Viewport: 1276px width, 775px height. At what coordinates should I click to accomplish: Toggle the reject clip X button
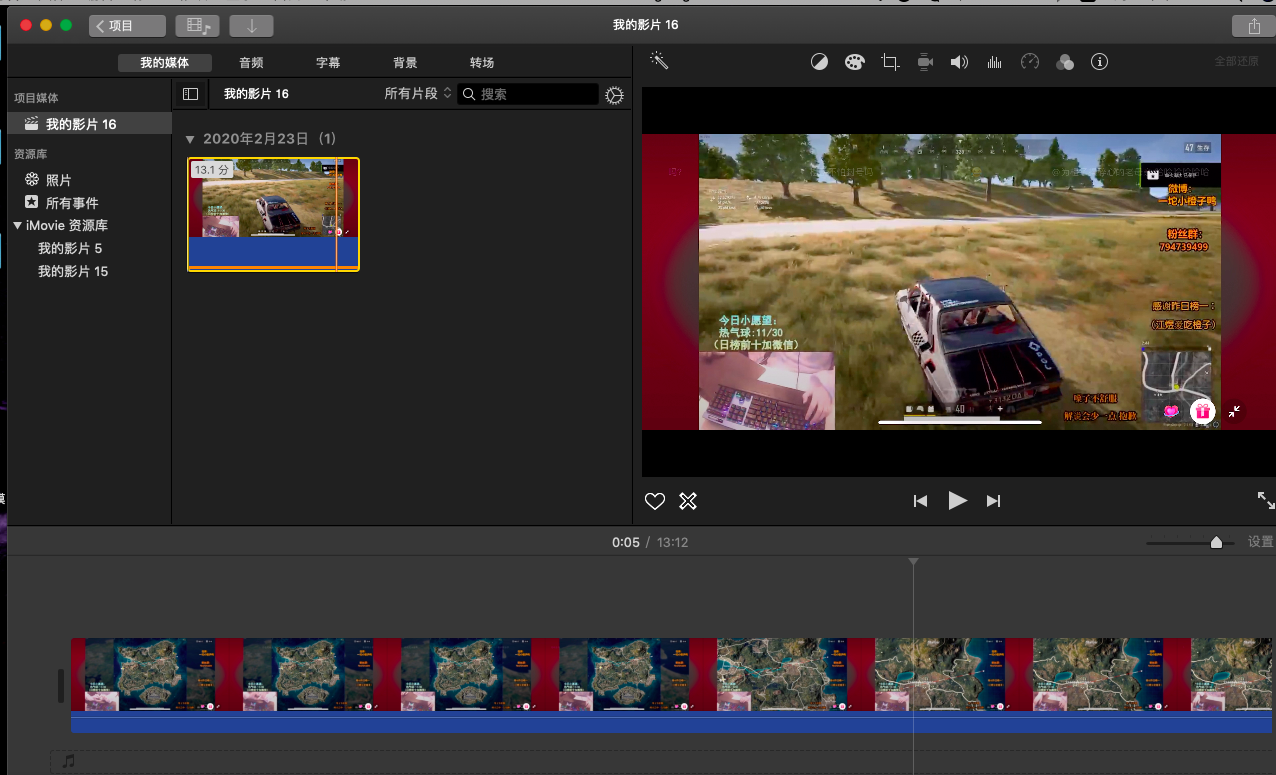pos(688,501)
